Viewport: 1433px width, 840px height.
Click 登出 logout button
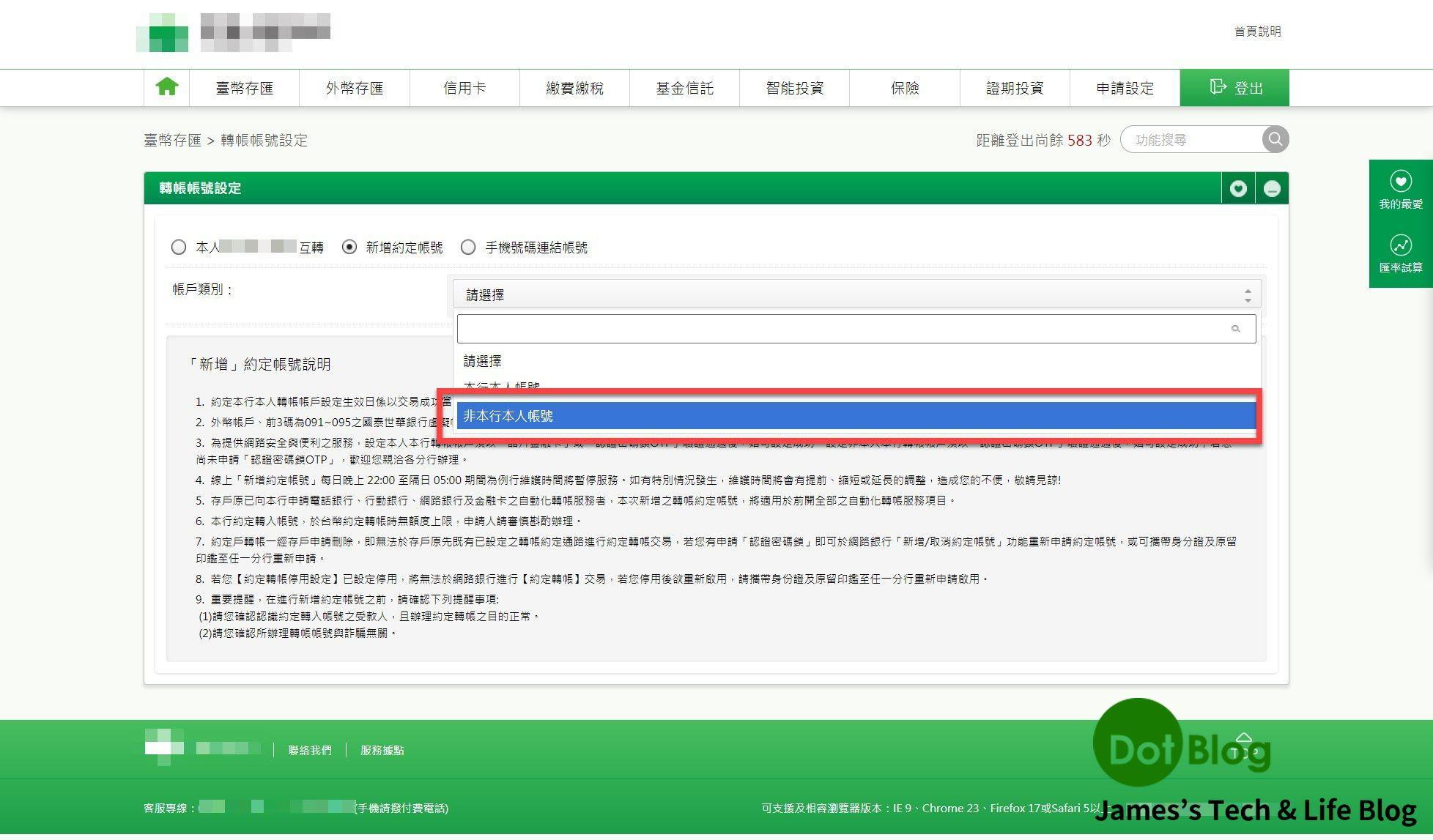pos(1234,88)
